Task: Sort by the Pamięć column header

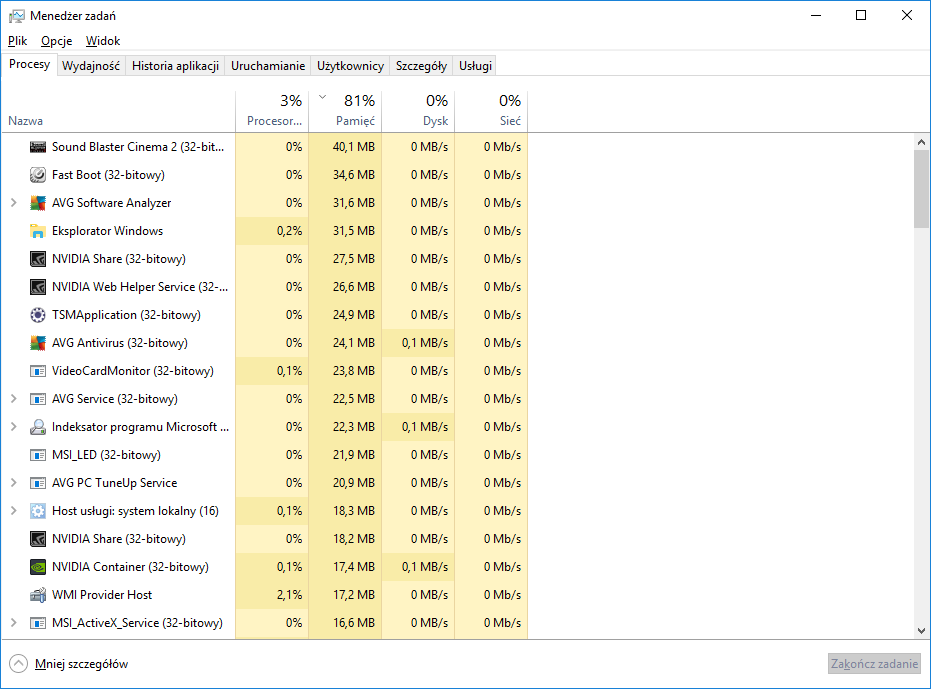Action: coord(345,112)
